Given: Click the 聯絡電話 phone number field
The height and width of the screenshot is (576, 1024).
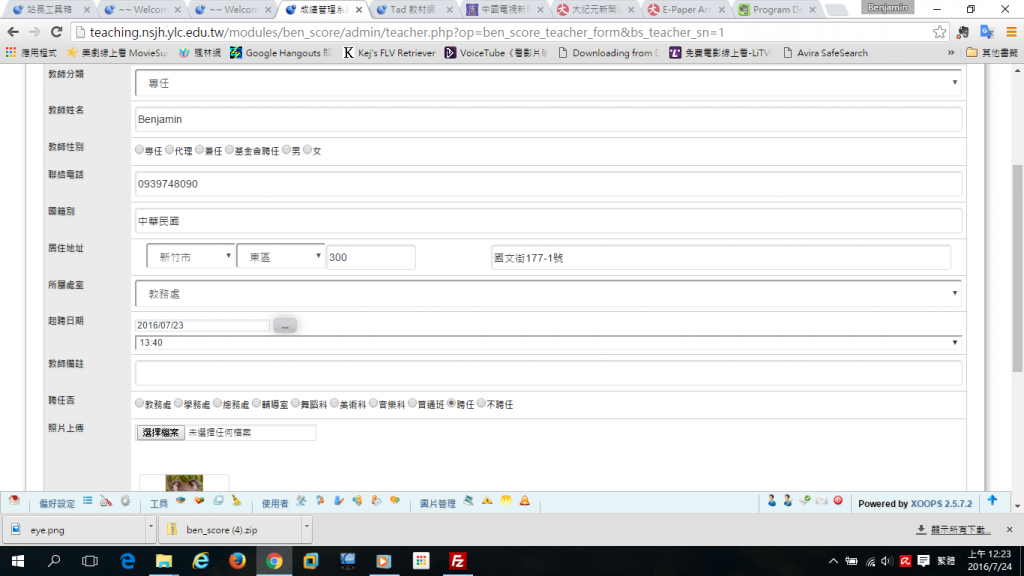Looking at the screenshot, I should coord(548,184).
